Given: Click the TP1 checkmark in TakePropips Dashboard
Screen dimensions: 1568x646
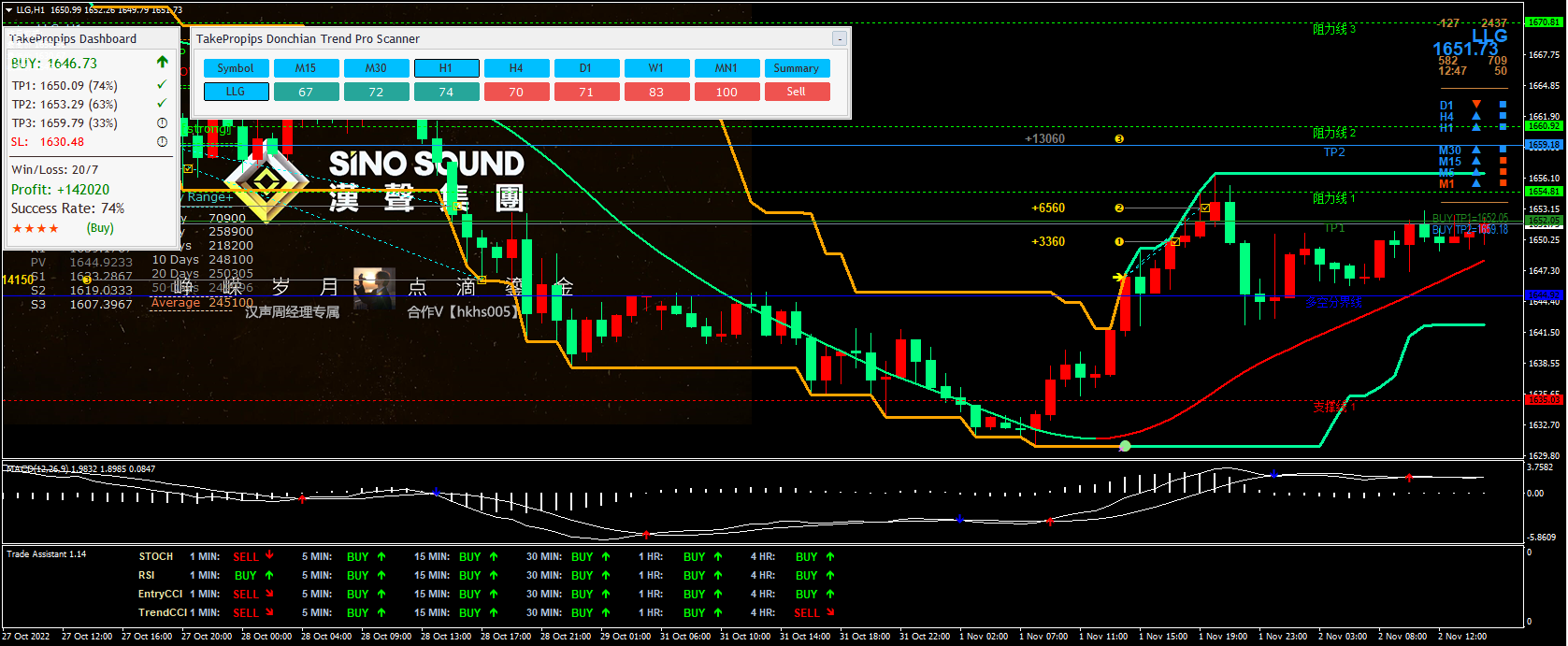Looking at the screenshot, I should click(162, 84).
